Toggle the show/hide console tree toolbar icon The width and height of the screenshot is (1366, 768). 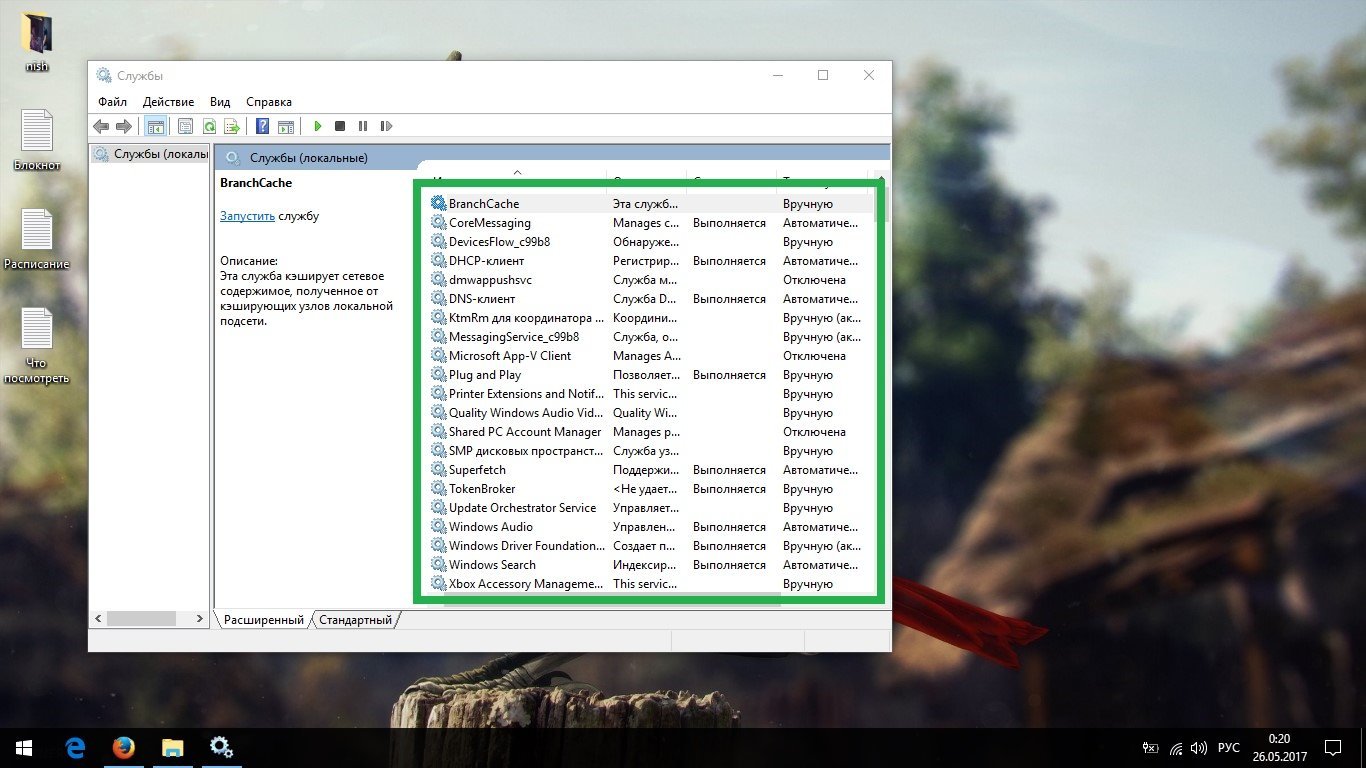pyautogui.click(x=155, y=126)
